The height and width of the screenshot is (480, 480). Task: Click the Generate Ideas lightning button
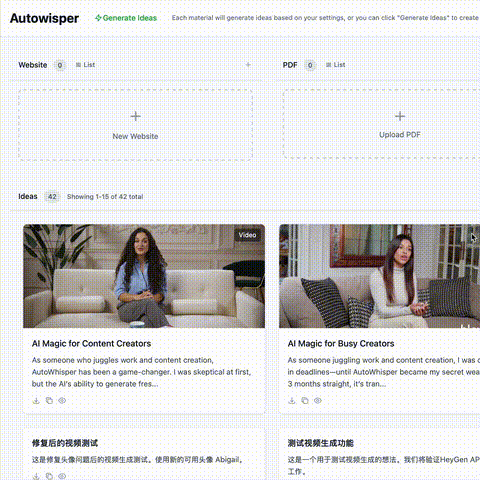pos(126,18)
